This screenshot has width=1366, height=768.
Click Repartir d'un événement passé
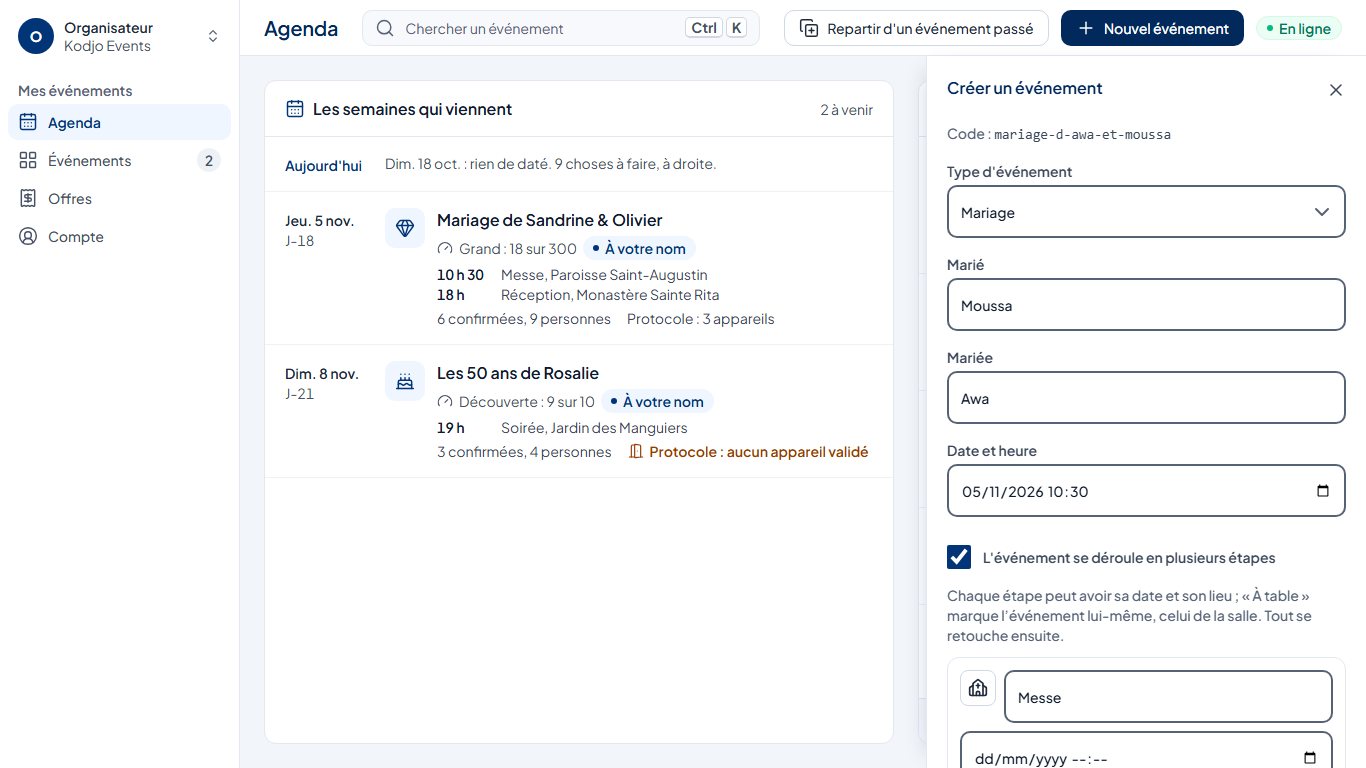[916, 28]
